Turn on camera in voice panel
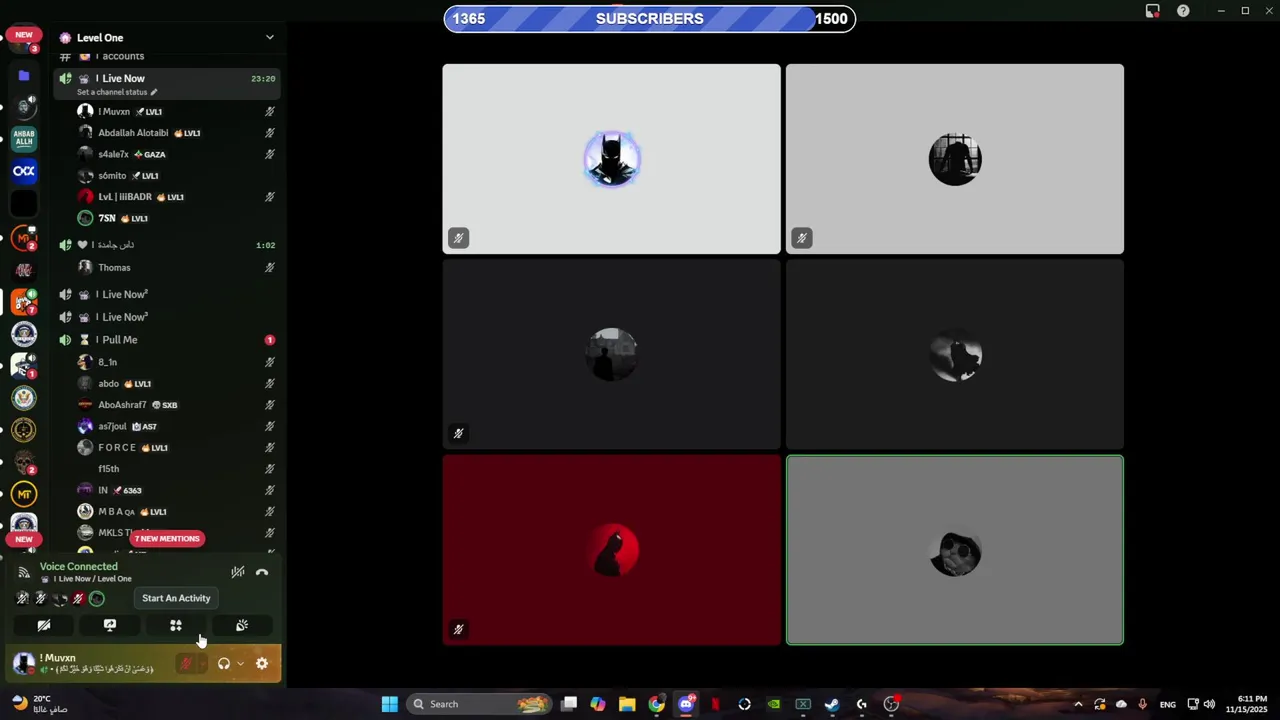 tap(44, 625)
